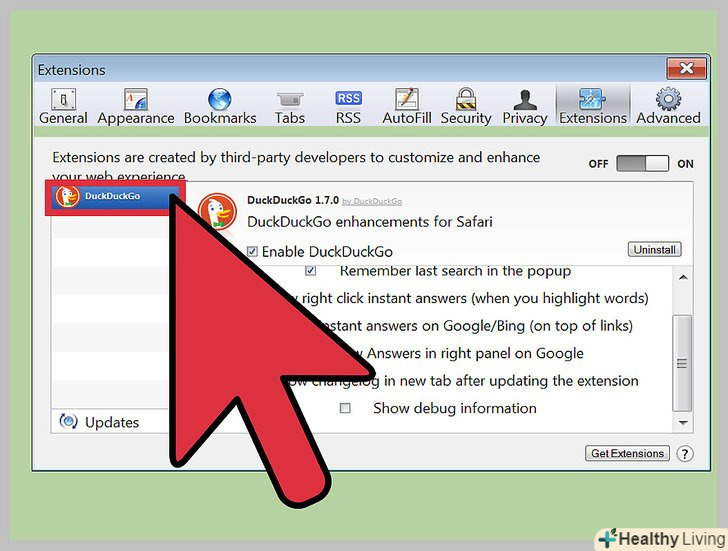Follow the by DuckDuckGo author link
This screenshot has height=551, width=728.
372,201
